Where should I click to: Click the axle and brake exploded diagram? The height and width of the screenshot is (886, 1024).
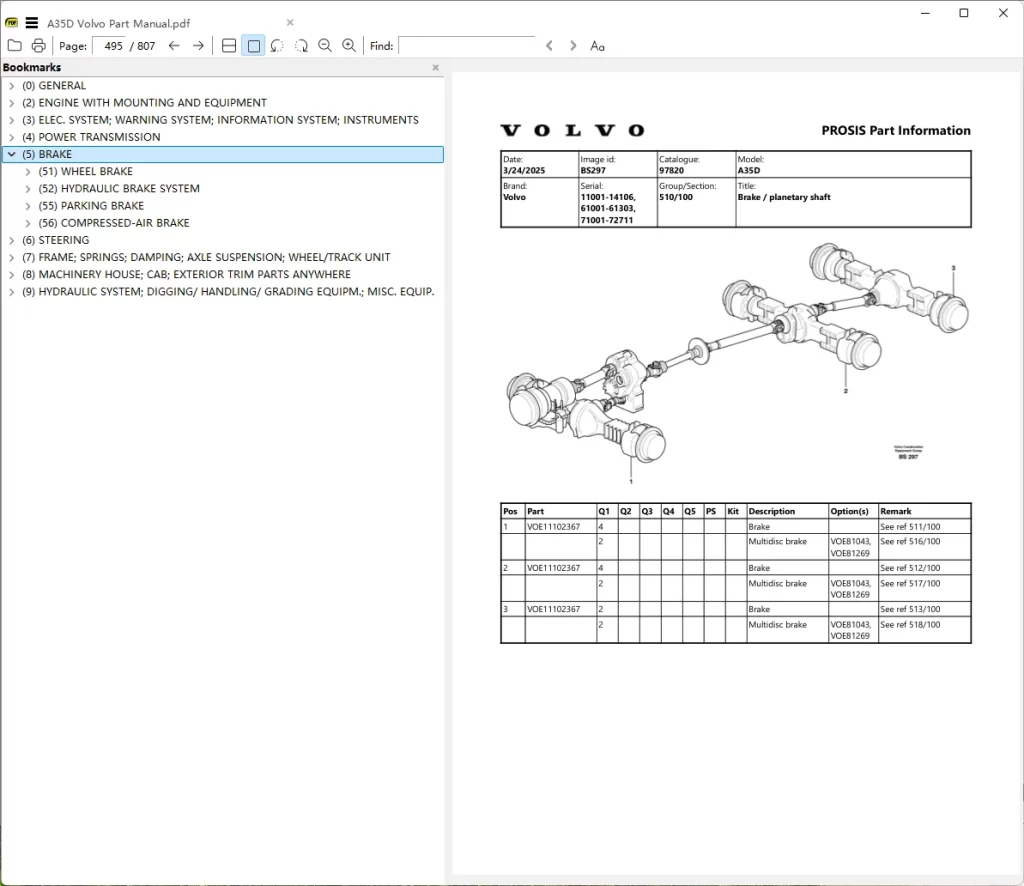(737, 362)
